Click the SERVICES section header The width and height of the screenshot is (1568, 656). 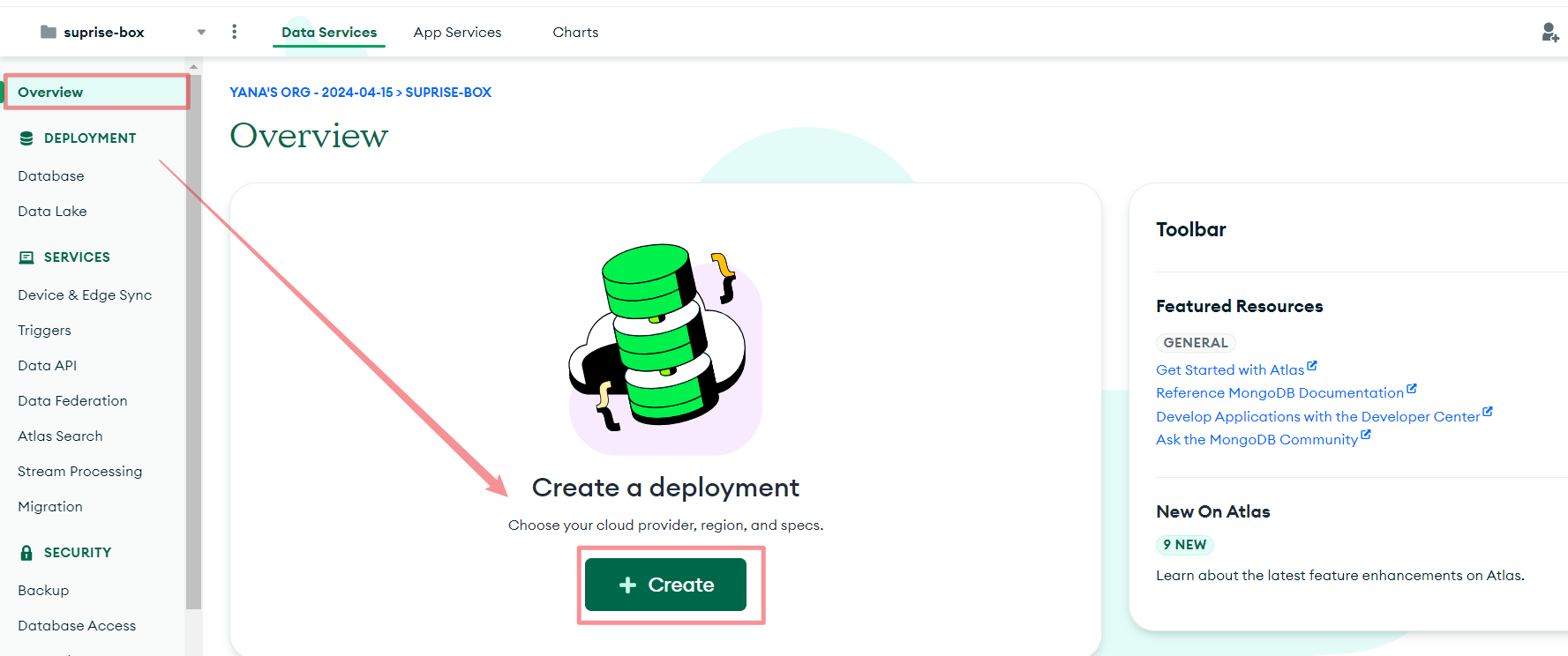77,257
